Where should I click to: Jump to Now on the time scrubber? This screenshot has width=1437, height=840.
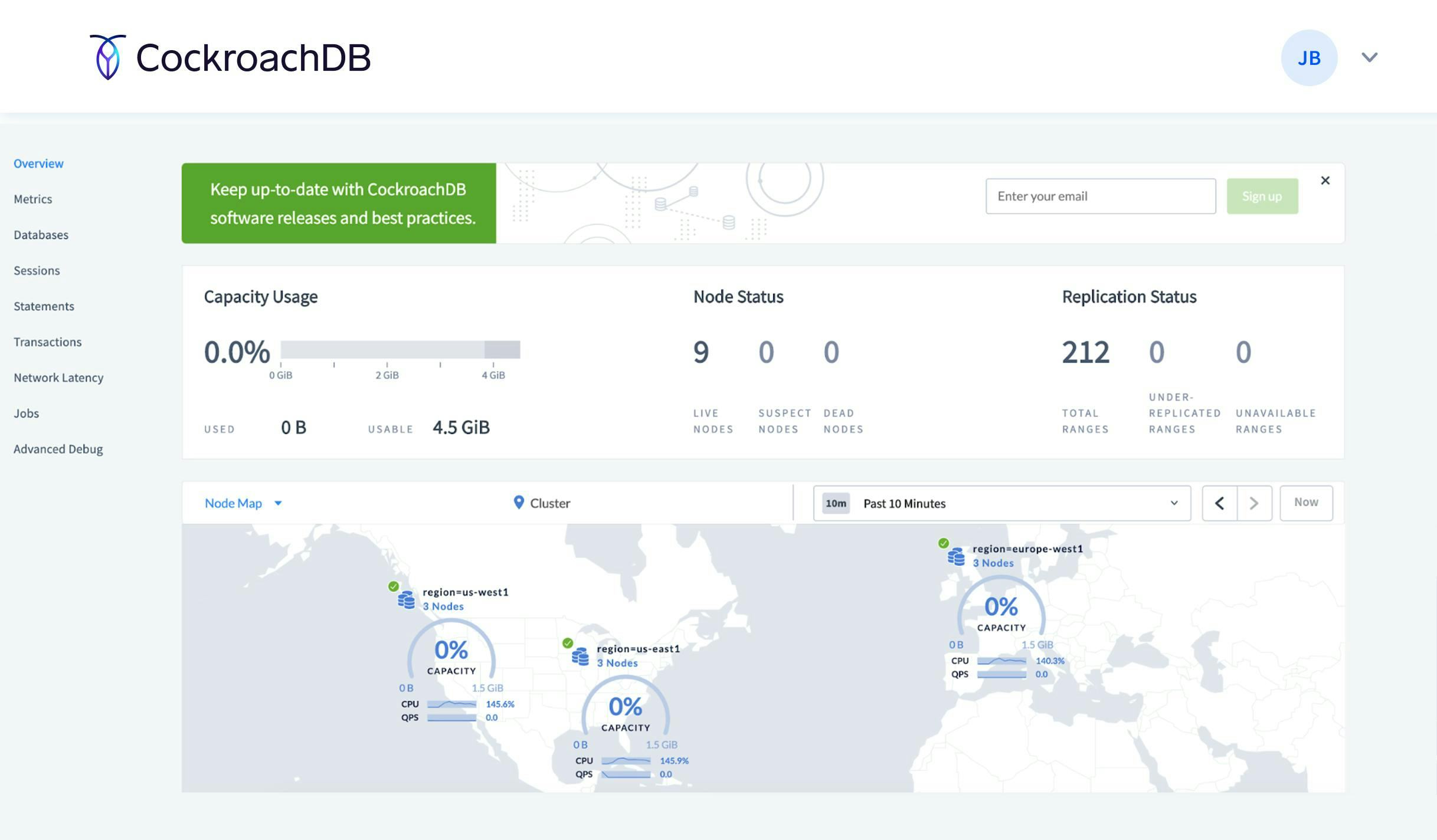tap(1306, 502)
